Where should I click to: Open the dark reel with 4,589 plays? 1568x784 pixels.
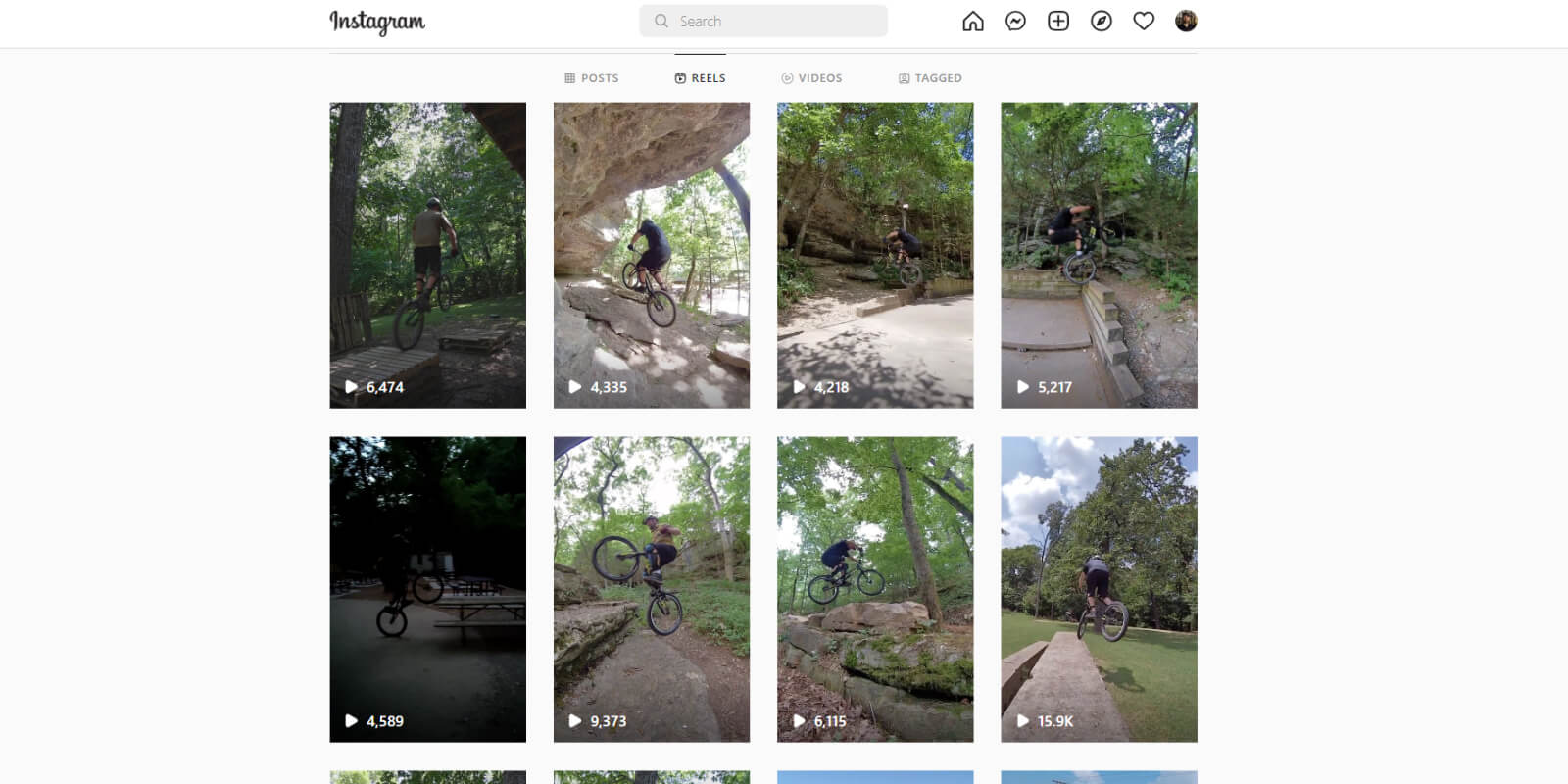point(427,589)
